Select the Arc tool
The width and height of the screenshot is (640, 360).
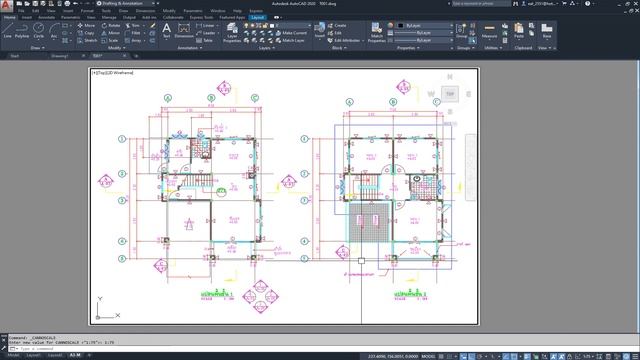click(54, 31)
